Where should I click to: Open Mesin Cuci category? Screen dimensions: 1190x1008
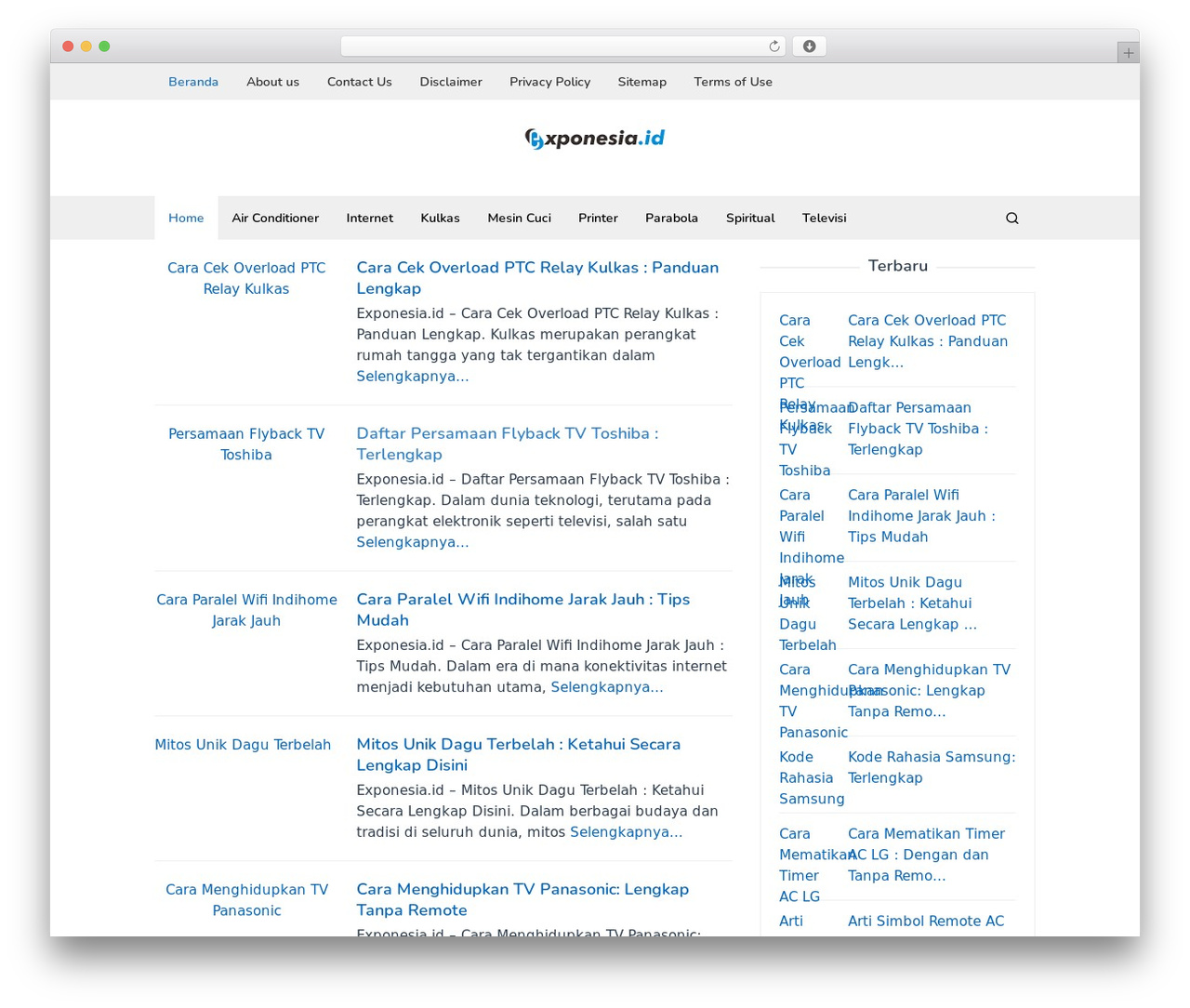click(519, 218)
